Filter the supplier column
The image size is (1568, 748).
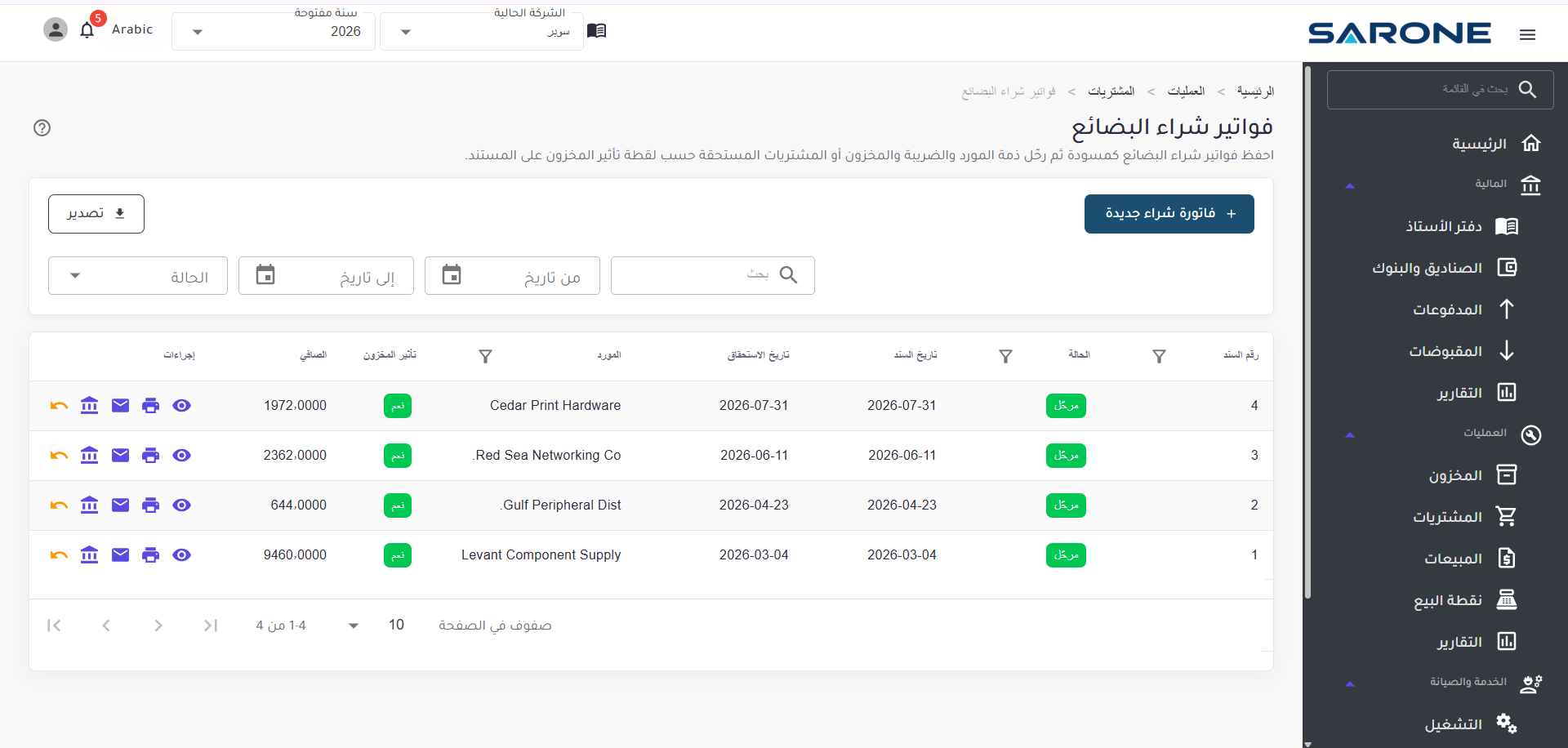(486, 356)
